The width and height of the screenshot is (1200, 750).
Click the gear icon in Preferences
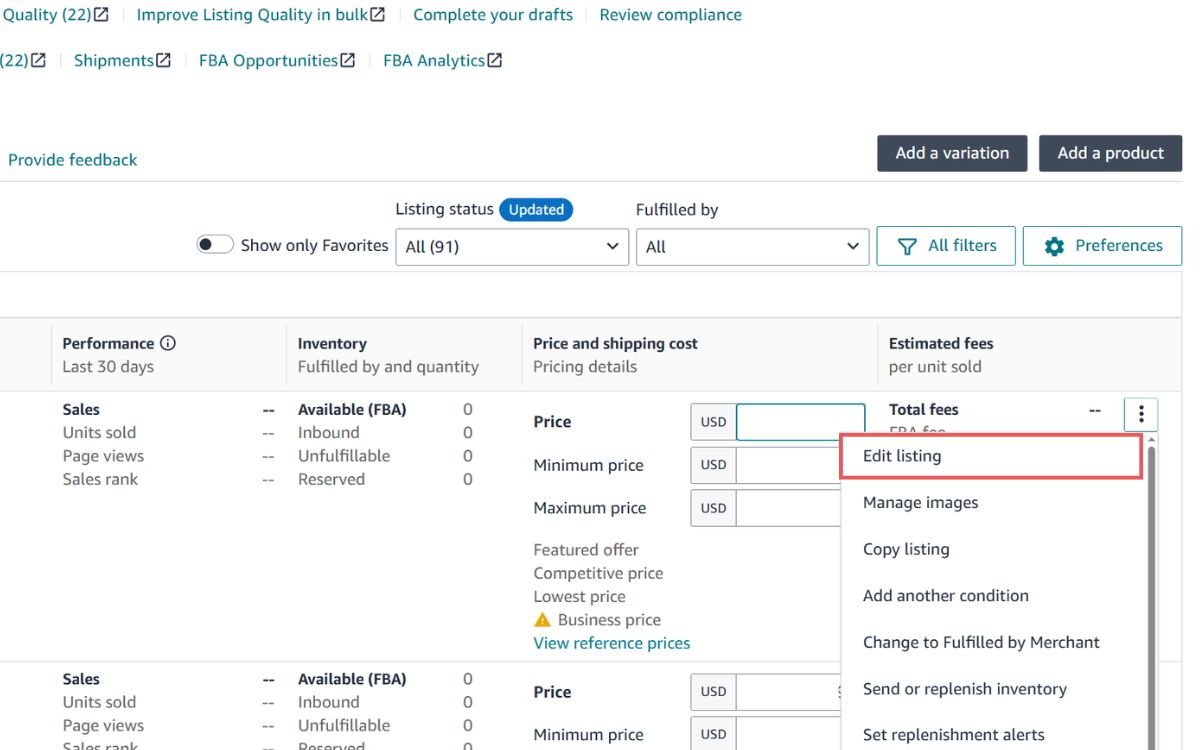point(1054,246)
